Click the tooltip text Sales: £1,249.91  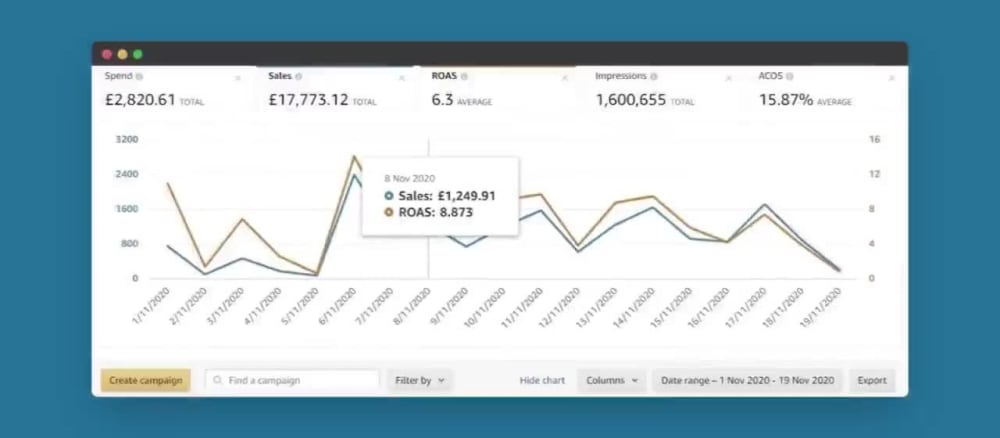pyautogui.click(x=447, y=196)
